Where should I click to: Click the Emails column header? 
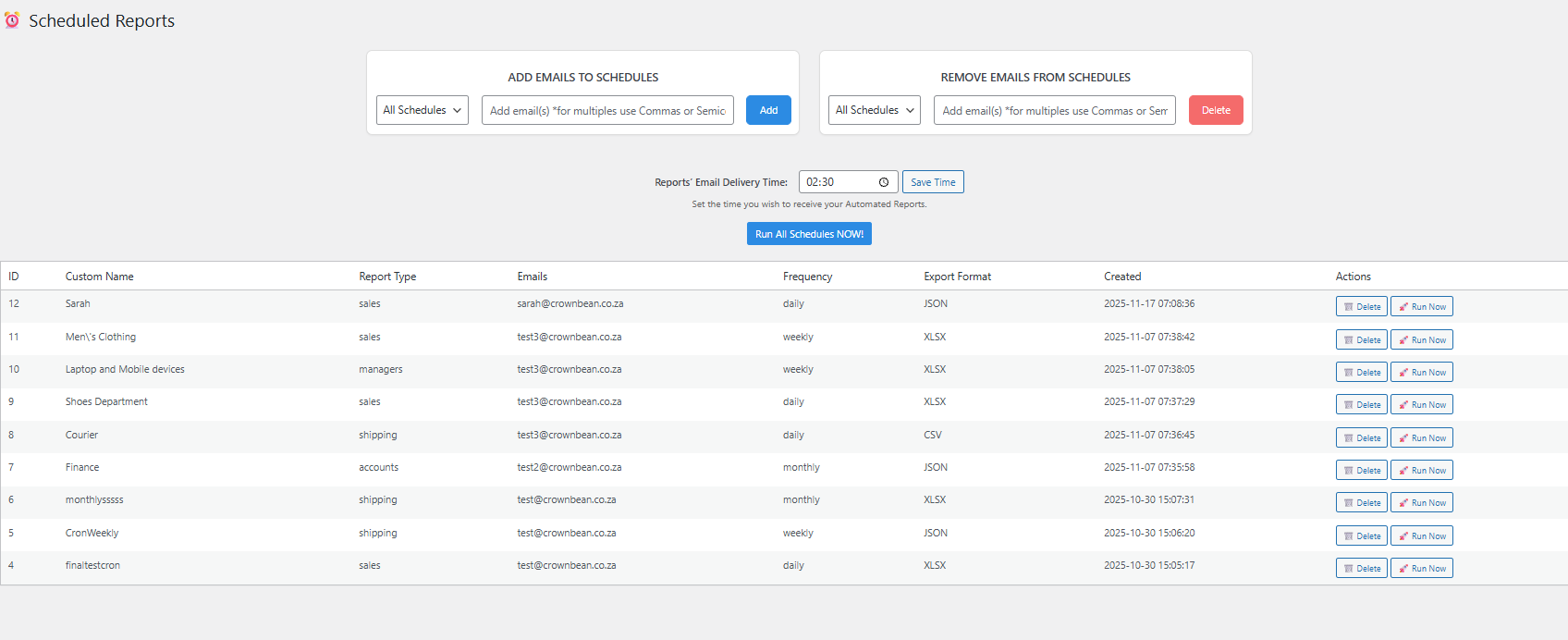(x=533, y=277)
